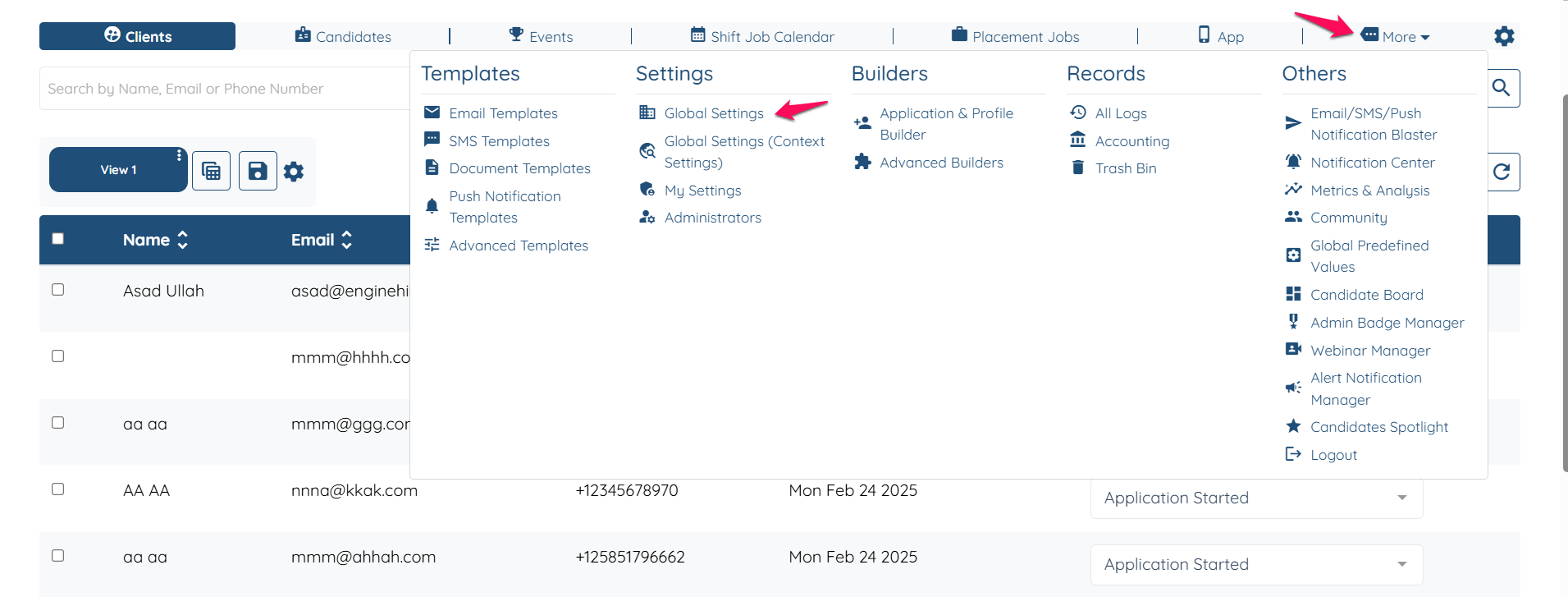Switch to the Clients tab
1568x597 pixels.
click(x=138, y=36)
